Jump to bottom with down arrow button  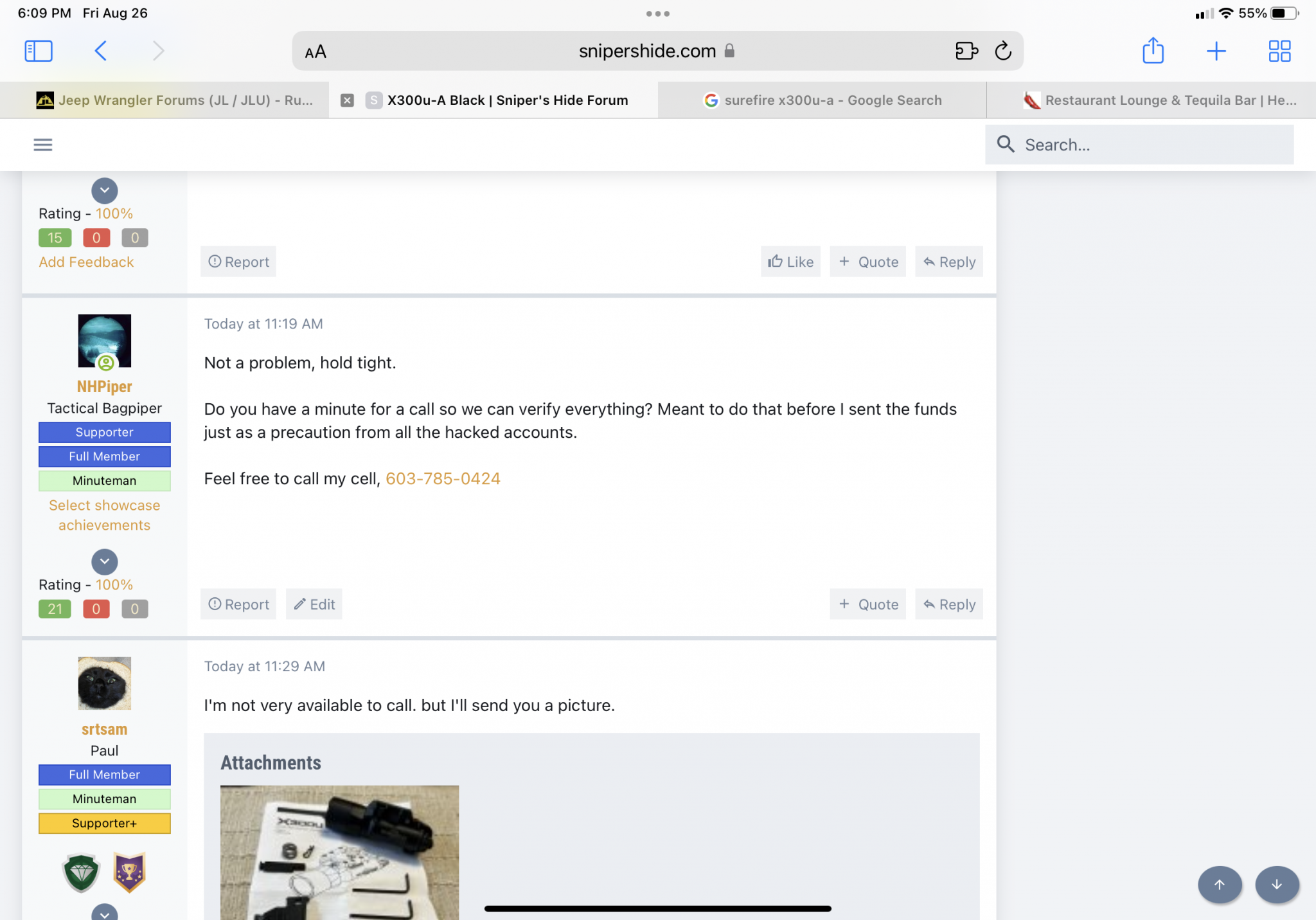click(1277, 885)
